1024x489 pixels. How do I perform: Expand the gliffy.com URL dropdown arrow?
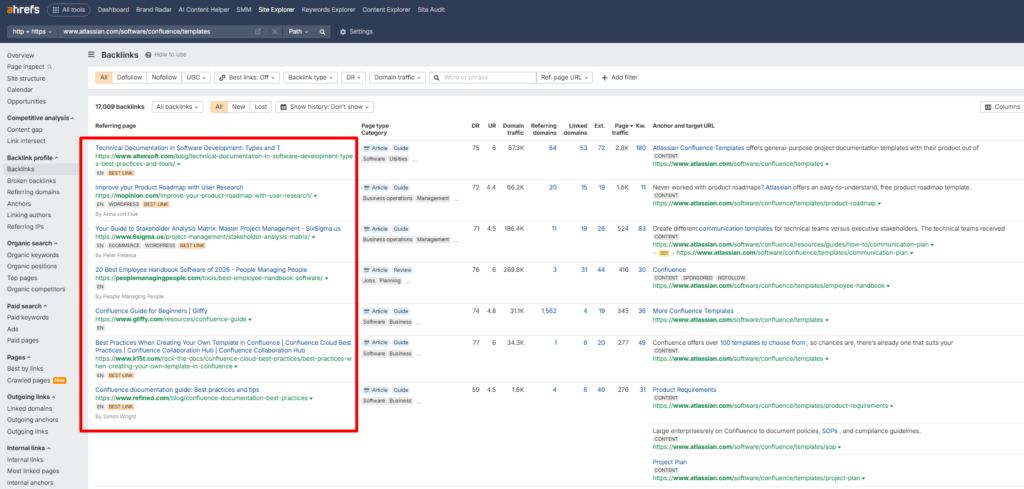pos(250,320)
